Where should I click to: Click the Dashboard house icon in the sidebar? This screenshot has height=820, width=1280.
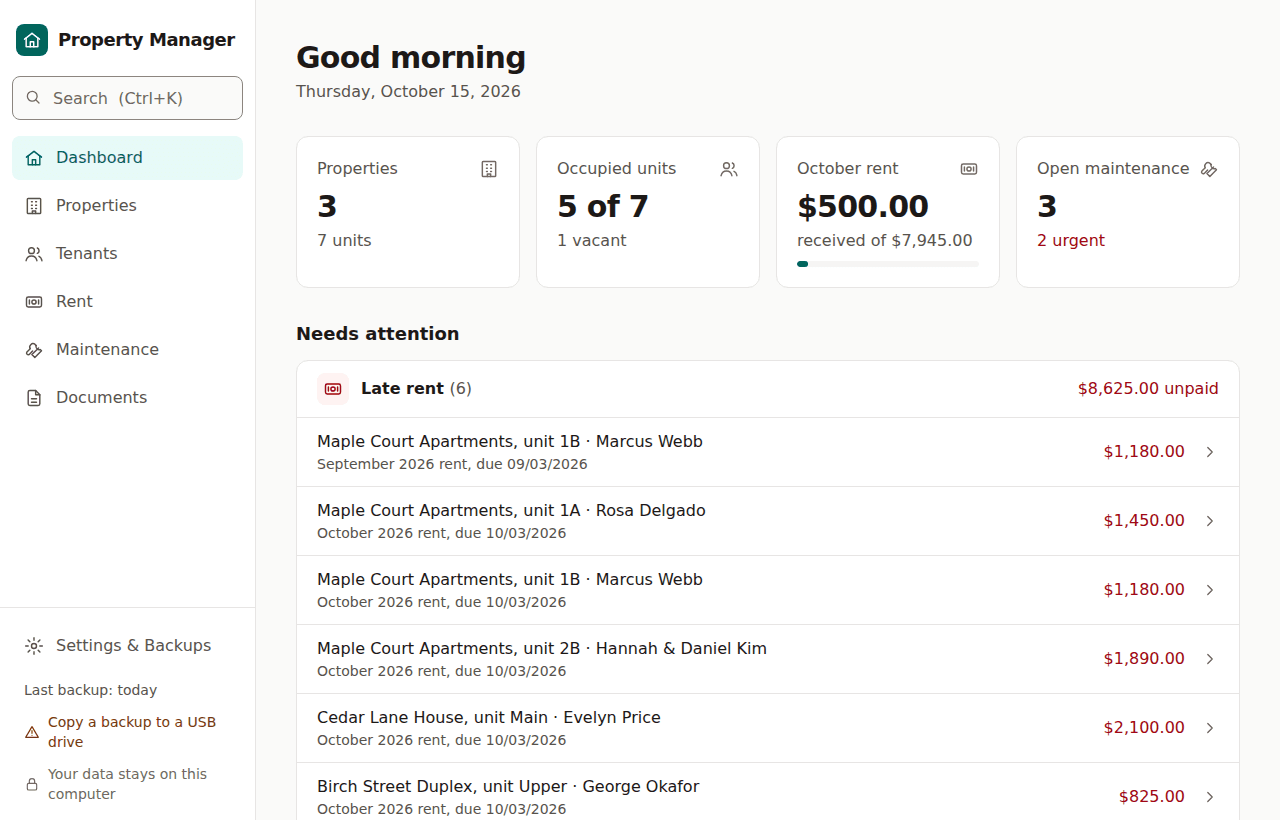(x=34, y=158)
